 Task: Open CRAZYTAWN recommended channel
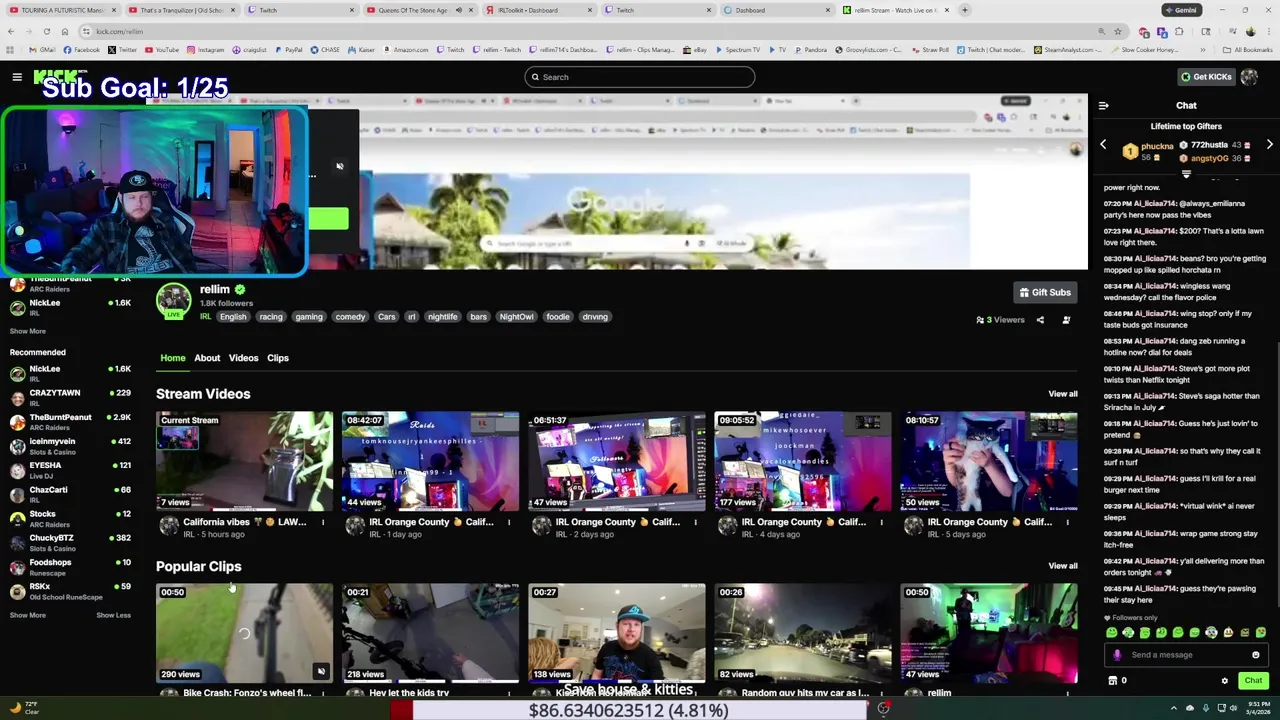[70, 398]
